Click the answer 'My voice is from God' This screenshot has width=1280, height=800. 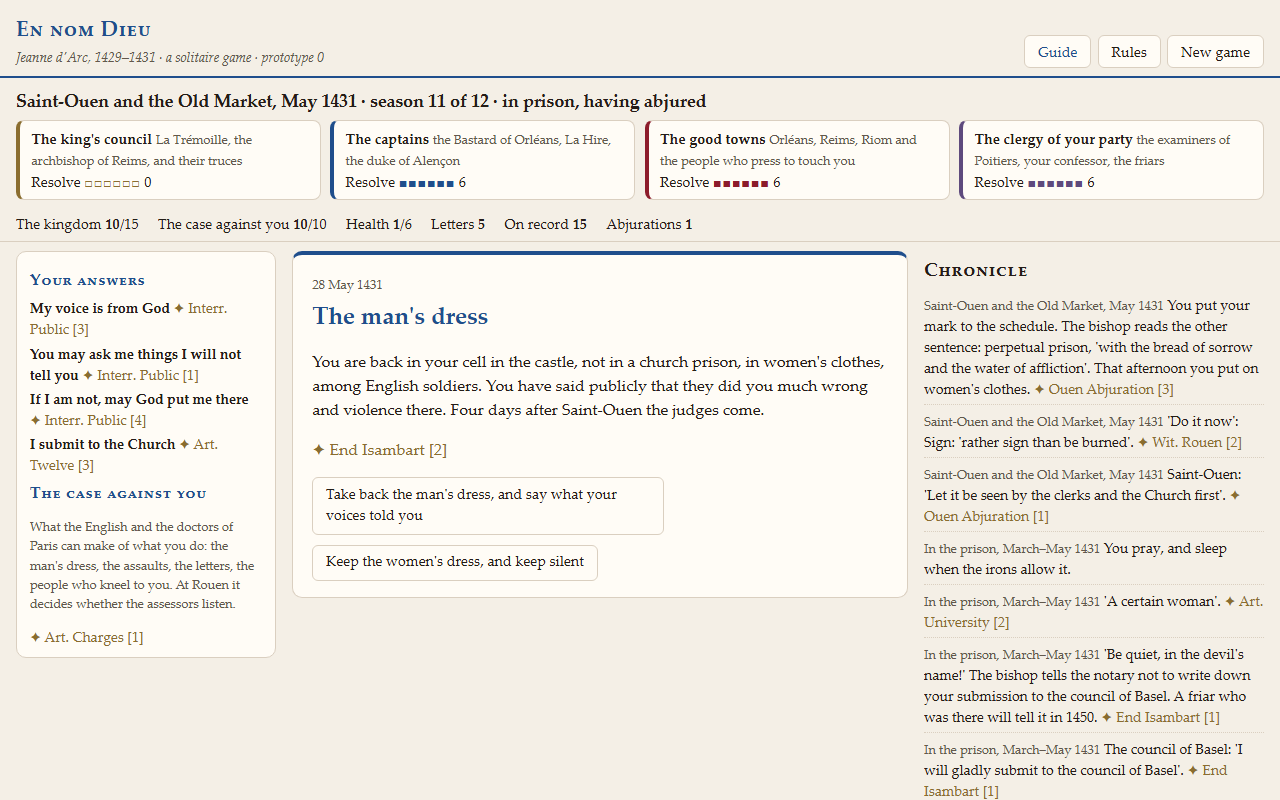(100, 309)
